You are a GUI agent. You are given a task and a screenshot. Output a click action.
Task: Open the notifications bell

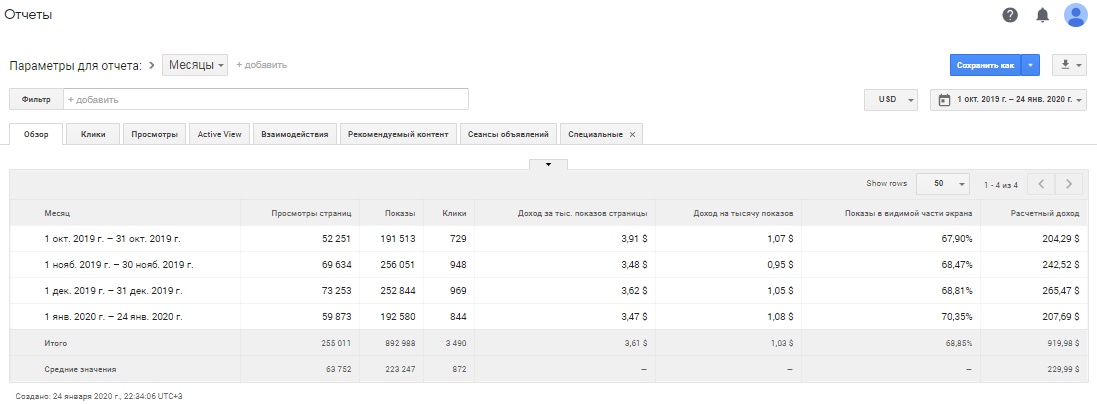(1043, 15)
